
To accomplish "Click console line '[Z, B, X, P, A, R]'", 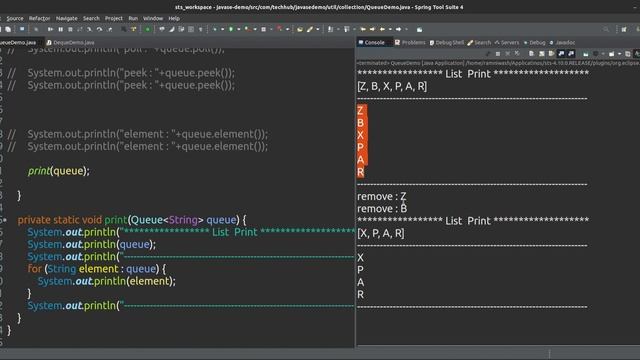I will 392,86.
